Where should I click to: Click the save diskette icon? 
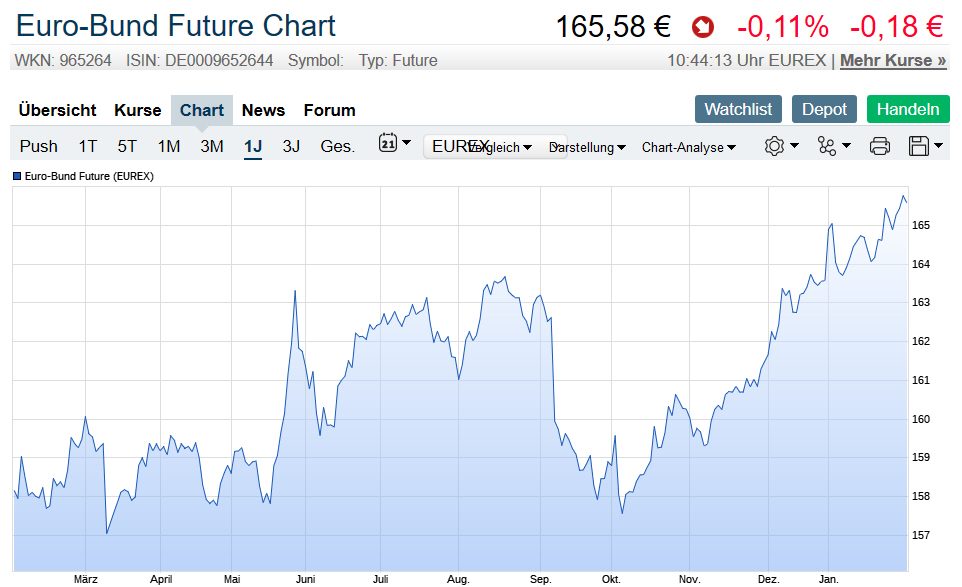coord(925,146)
